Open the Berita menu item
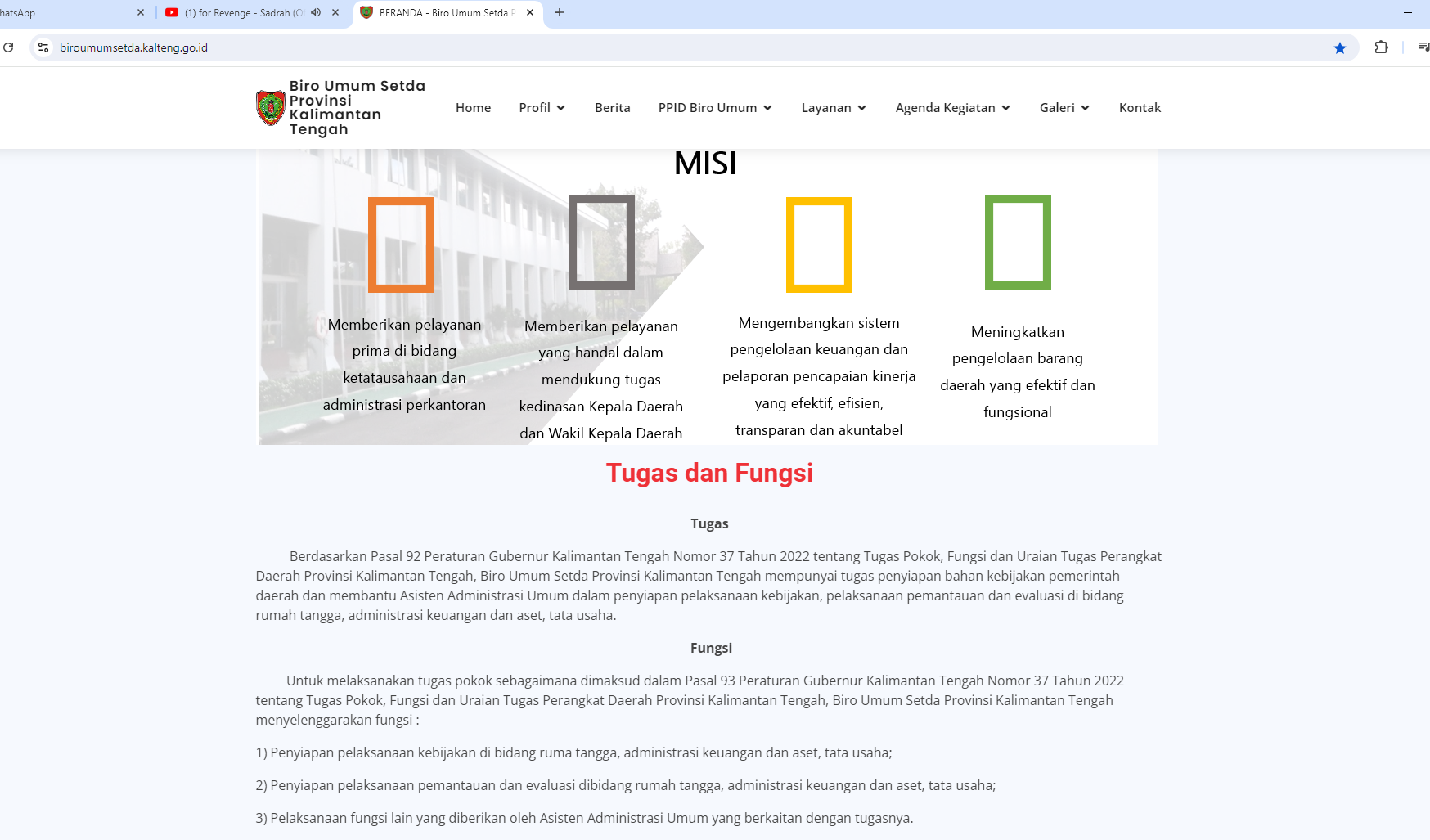Image resolution: width=1430 pixels, height=840 pixels. coord(613,108)
